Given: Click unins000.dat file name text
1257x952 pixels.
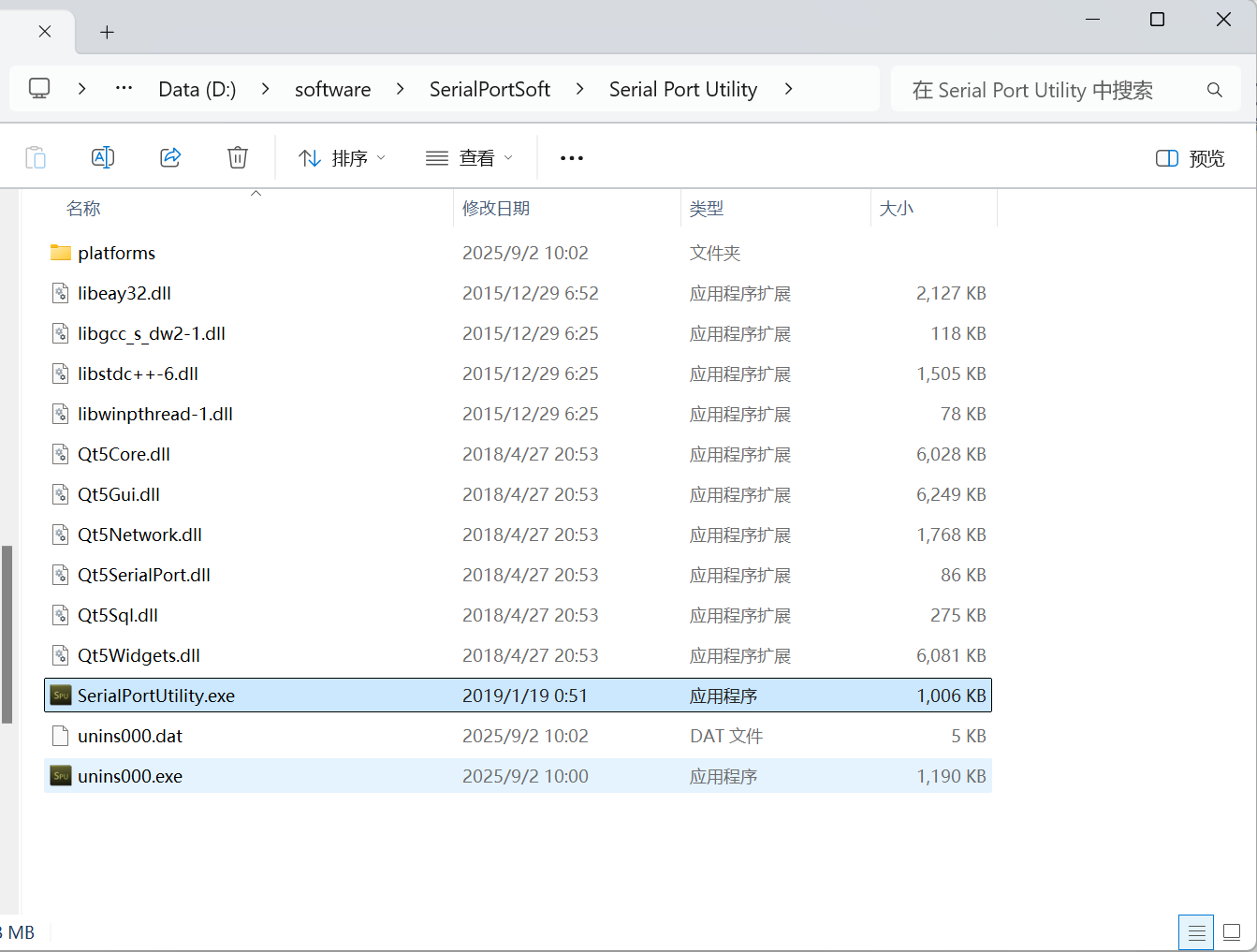Looking at the screenshot, I should [x=130, y=736].
